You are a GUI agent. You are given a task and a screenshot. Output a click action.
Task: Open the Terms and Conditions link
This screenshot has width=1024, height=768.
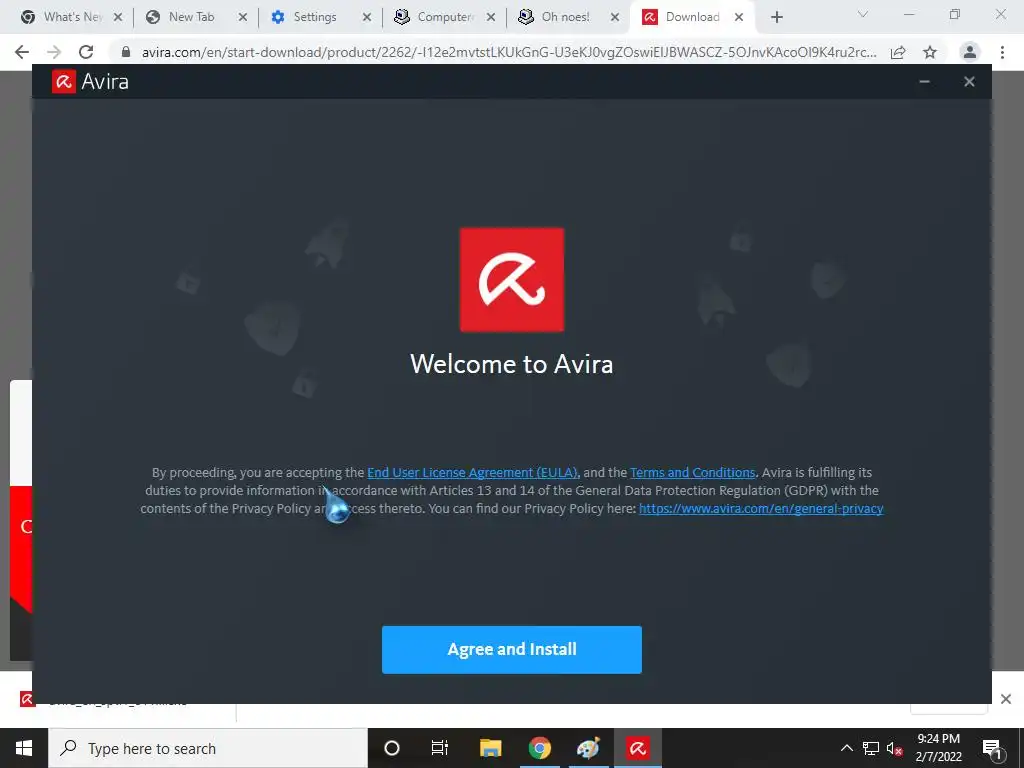(x=692, y=472)
